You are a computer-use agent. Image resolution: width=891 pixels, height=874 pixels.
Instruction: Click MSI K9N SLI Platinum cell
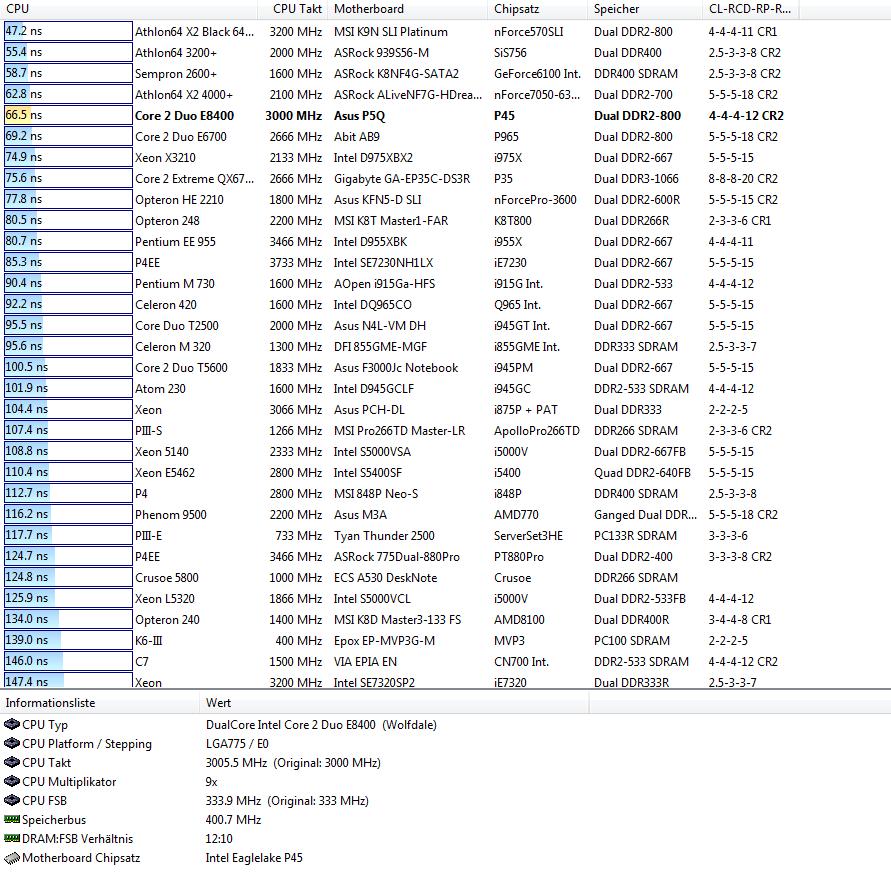coord(390,32)
